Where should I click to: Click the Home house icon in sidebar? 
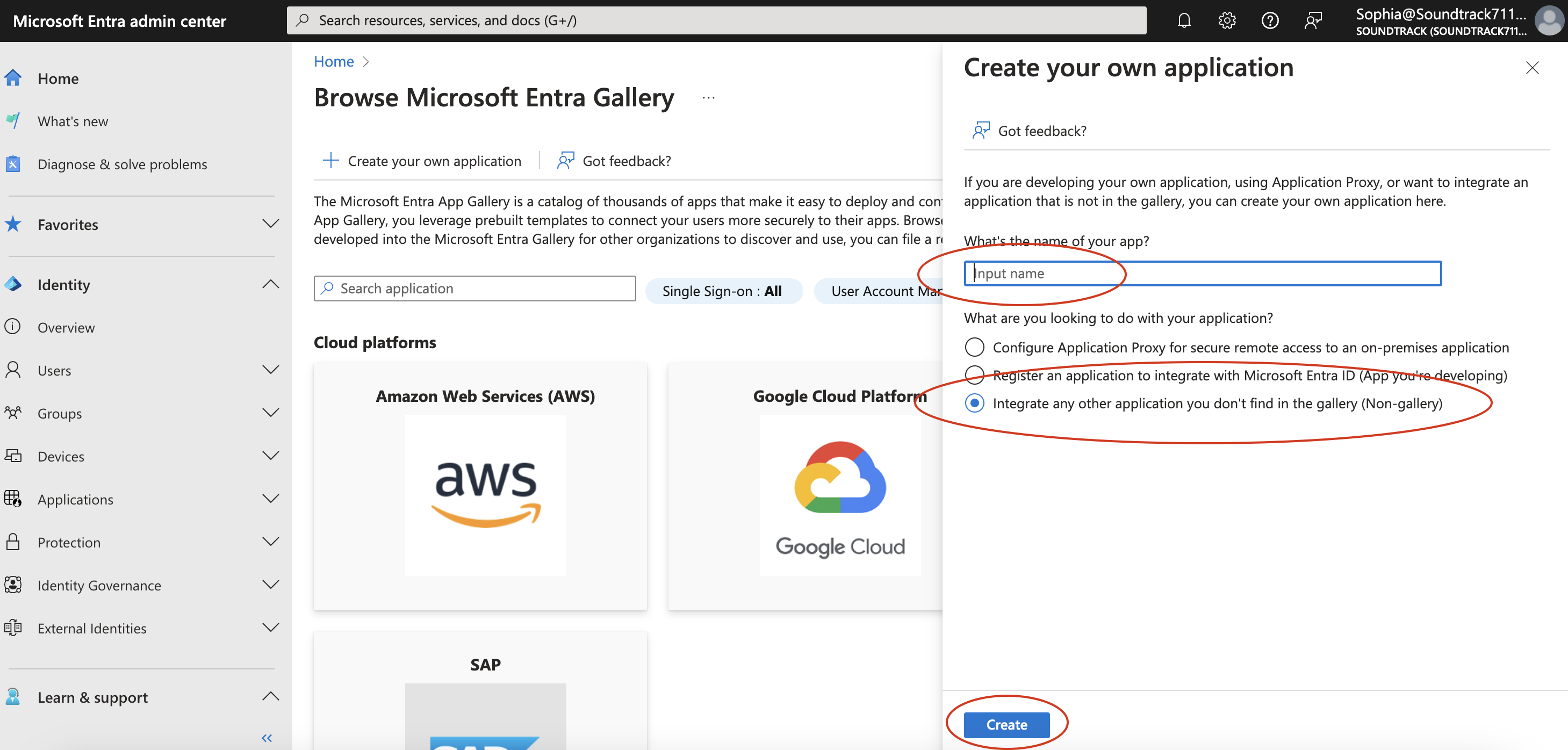[x=13, y=78]
